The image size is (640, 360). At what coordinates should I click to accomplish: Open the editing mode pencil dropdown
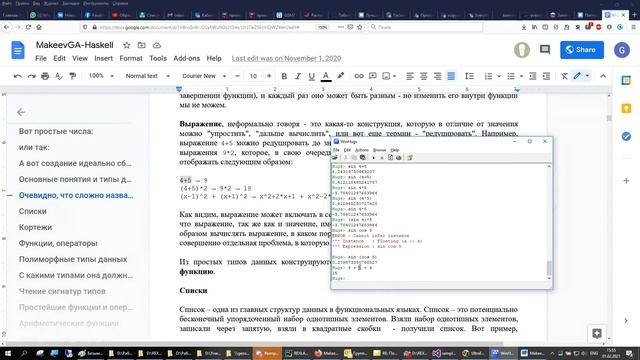point(581,76)
